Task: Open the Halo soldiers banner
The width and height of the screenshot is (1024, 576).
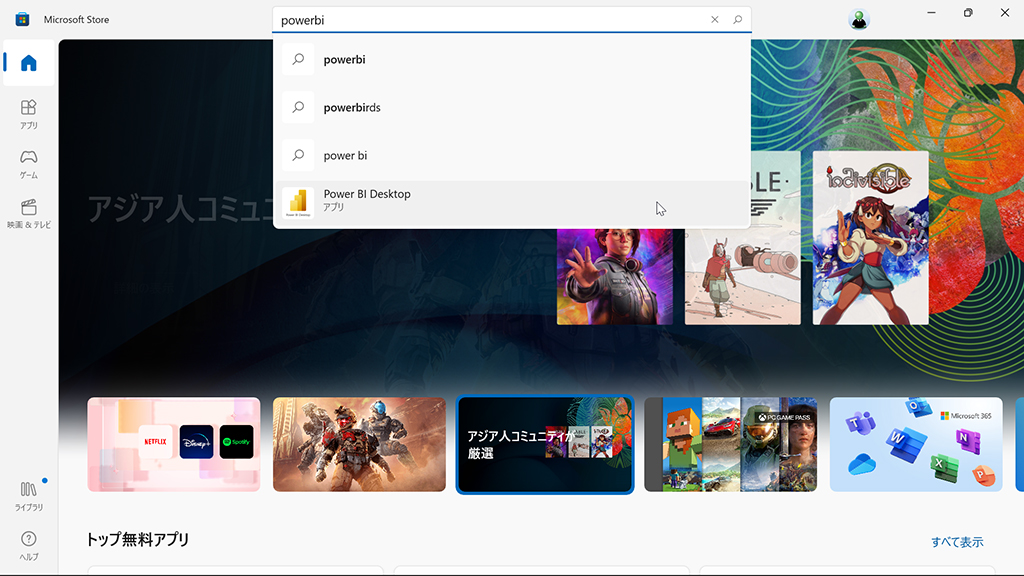Action: 359,444
